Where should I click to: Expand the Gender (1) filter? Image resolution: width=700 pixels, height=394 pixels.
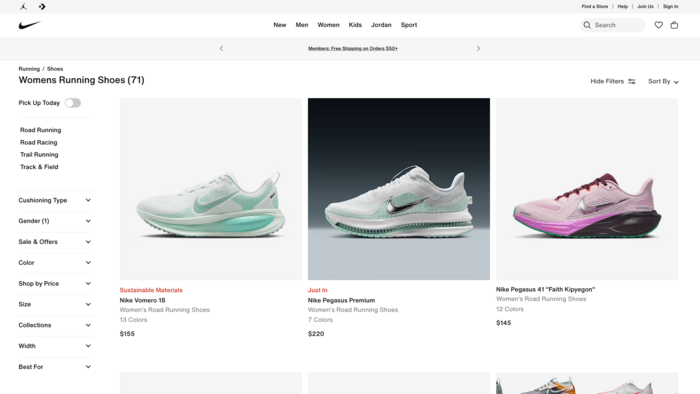55,221
